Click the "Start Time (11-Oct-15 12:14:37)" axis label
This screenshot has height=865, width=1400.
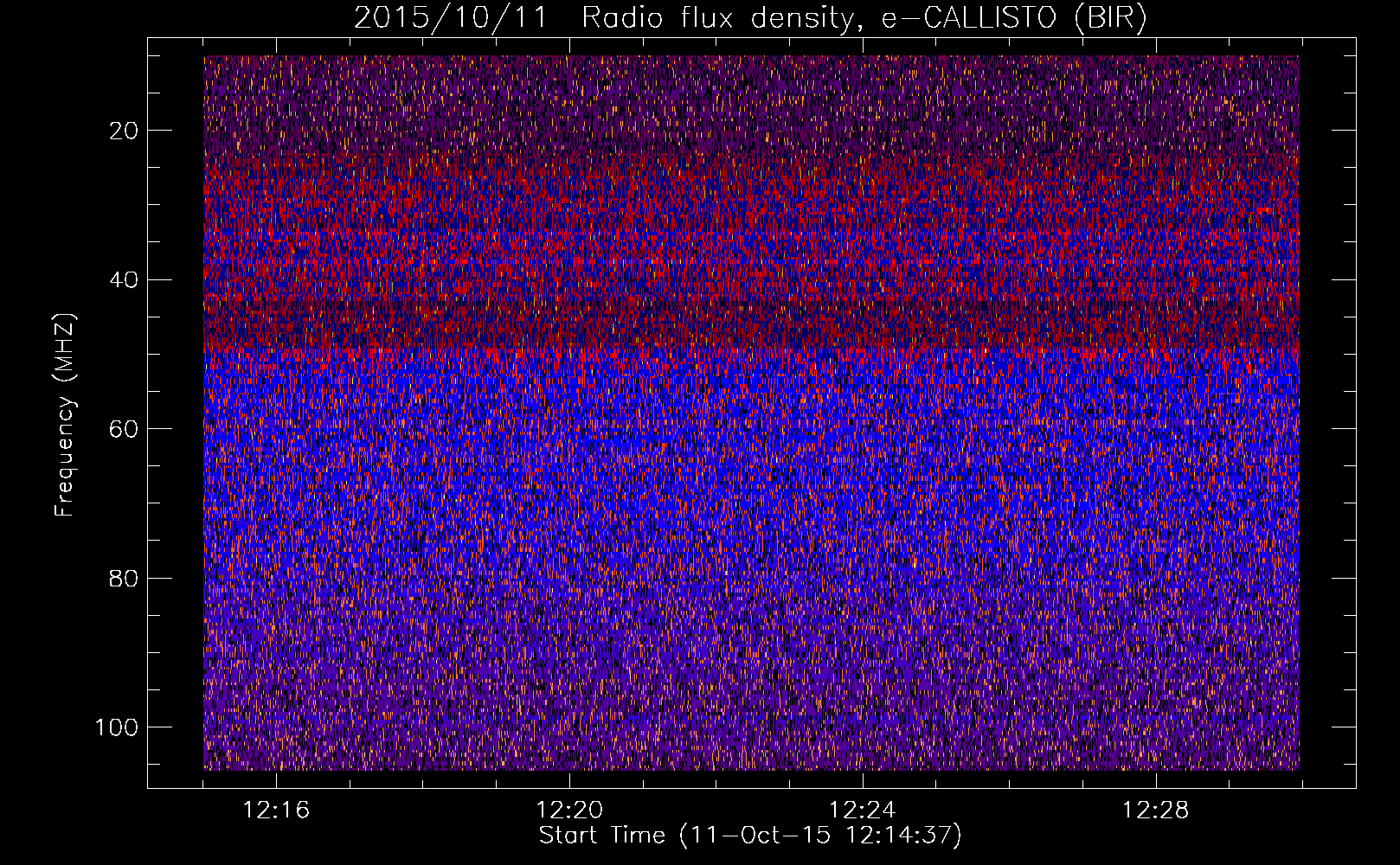(750, 836)
